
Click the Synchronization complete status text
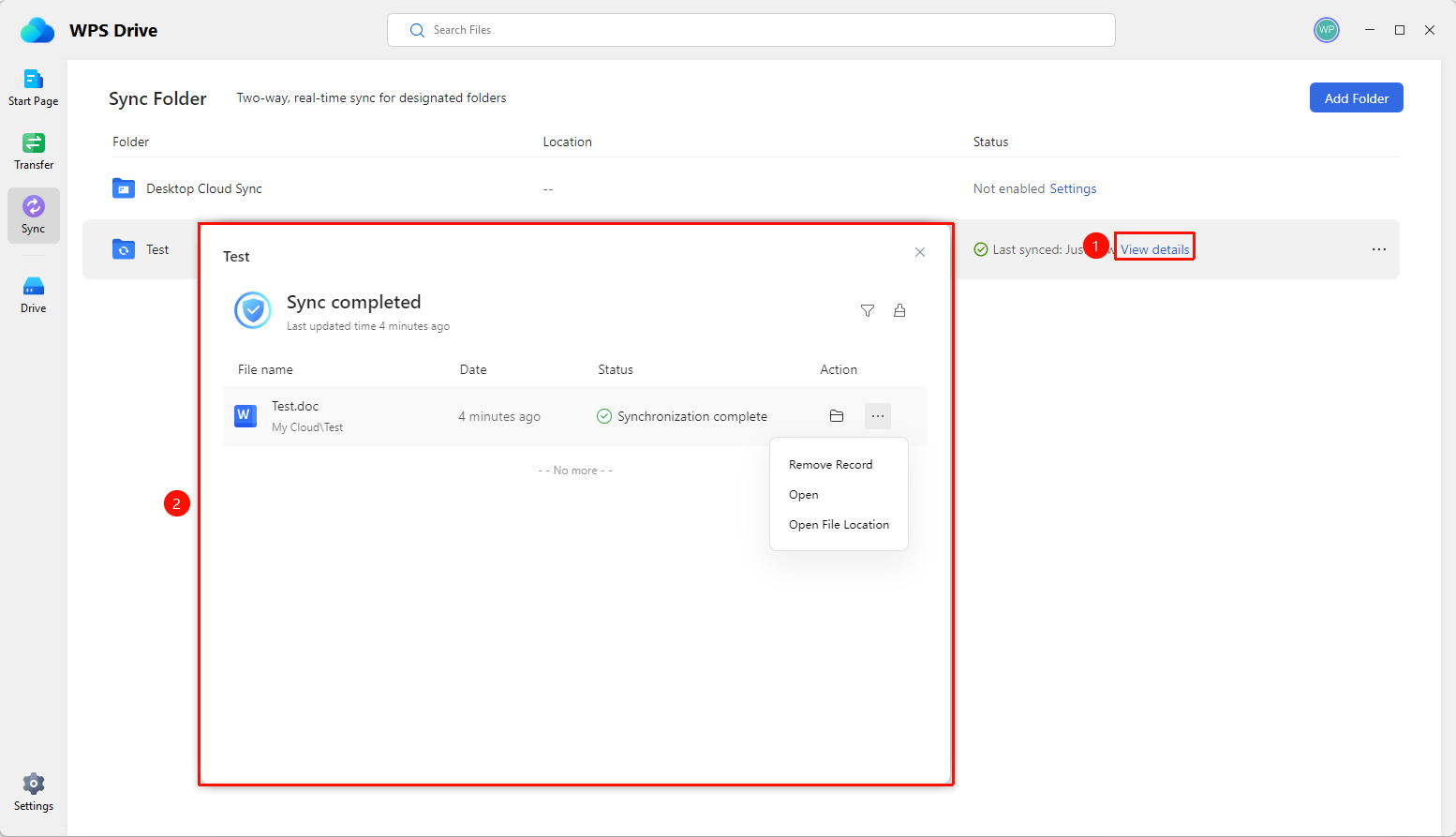click(x=692, y=416)
